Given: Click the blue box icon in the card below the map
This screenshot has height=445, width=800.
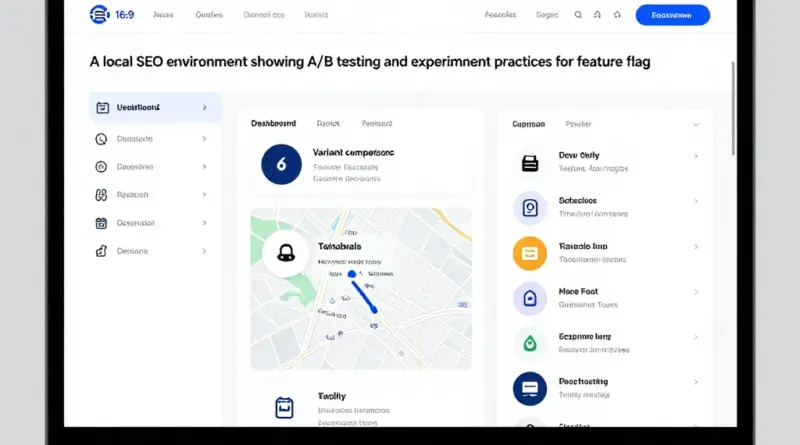Looking at the screenshot, I should [284, 408].
